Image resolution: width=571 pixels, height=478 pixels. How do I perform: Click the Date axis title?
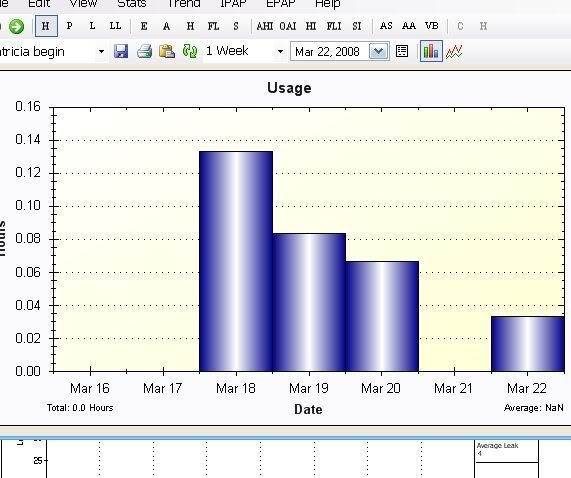pyautogui.click(x=308, y=410)
